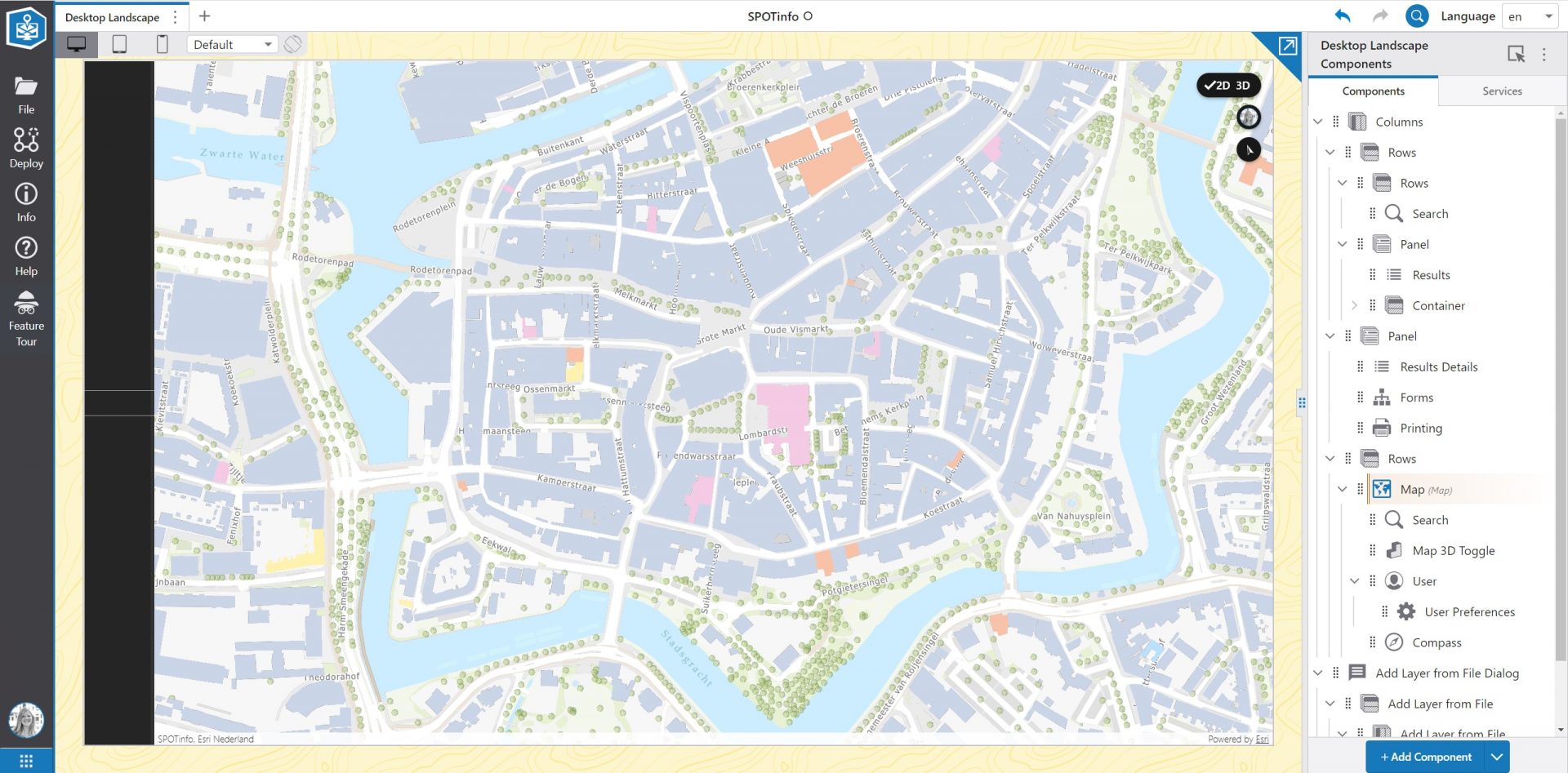
Task: Expand the Container tree item
Action: click(x=1354, y=305)
